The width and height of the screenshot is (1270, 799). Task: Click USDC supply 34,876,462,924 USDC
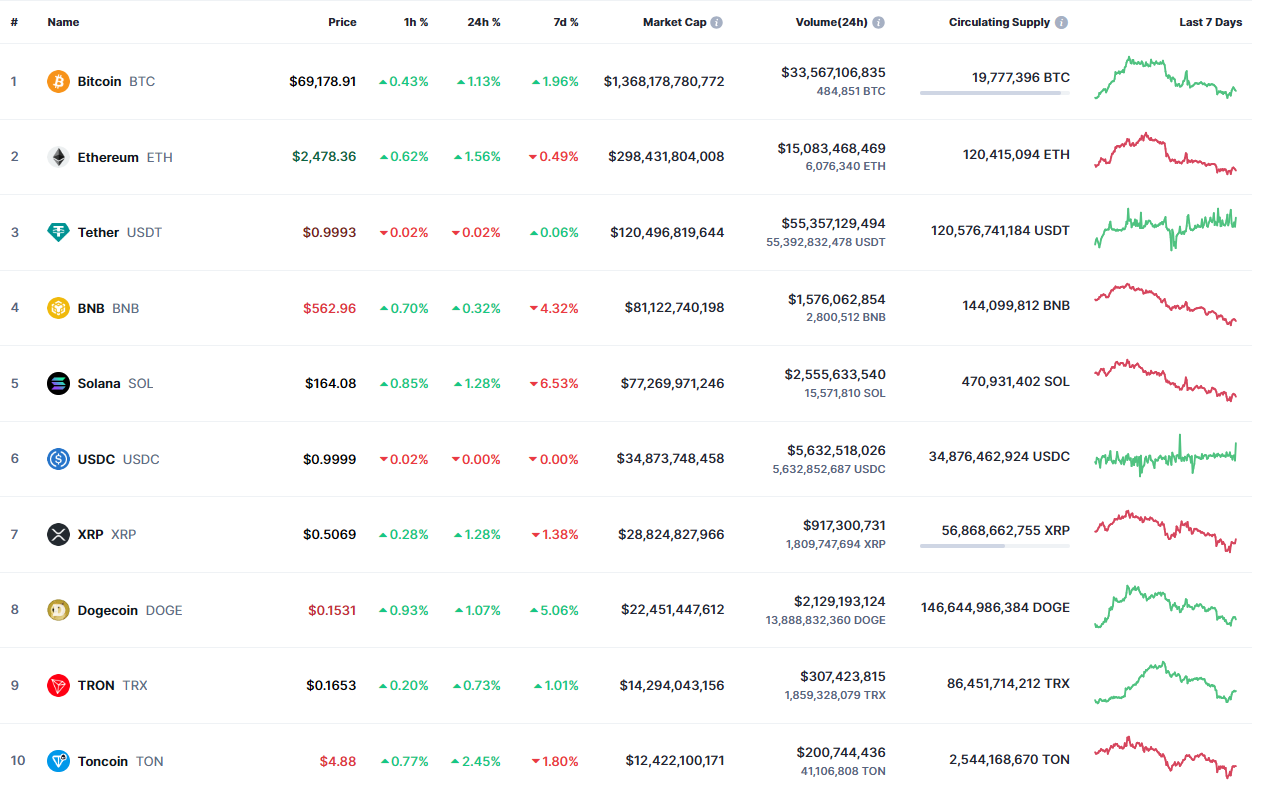(x=999, y=457)
